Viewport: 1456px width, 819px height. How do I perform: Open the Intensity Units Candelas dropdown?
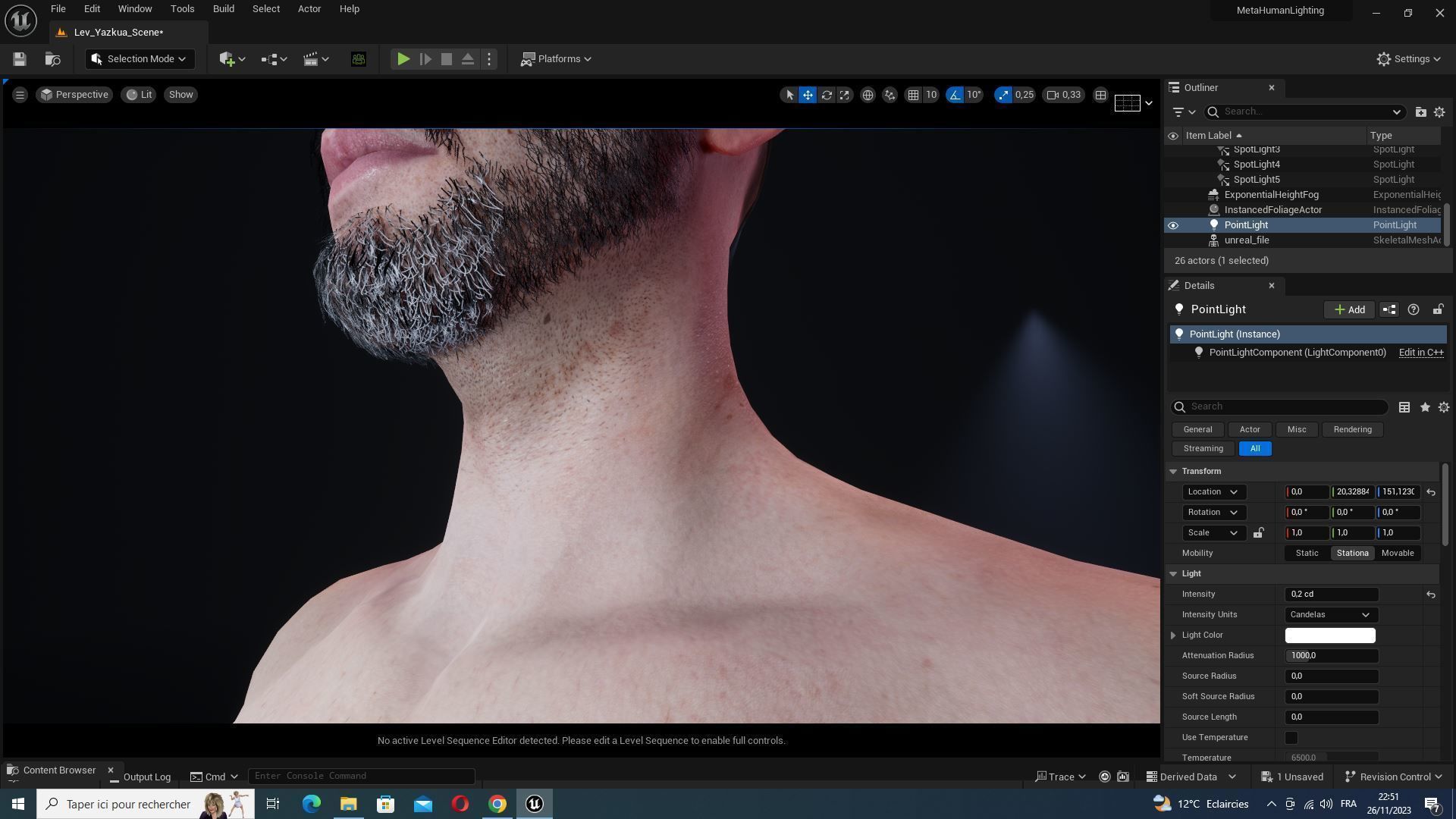(1331, 615)
